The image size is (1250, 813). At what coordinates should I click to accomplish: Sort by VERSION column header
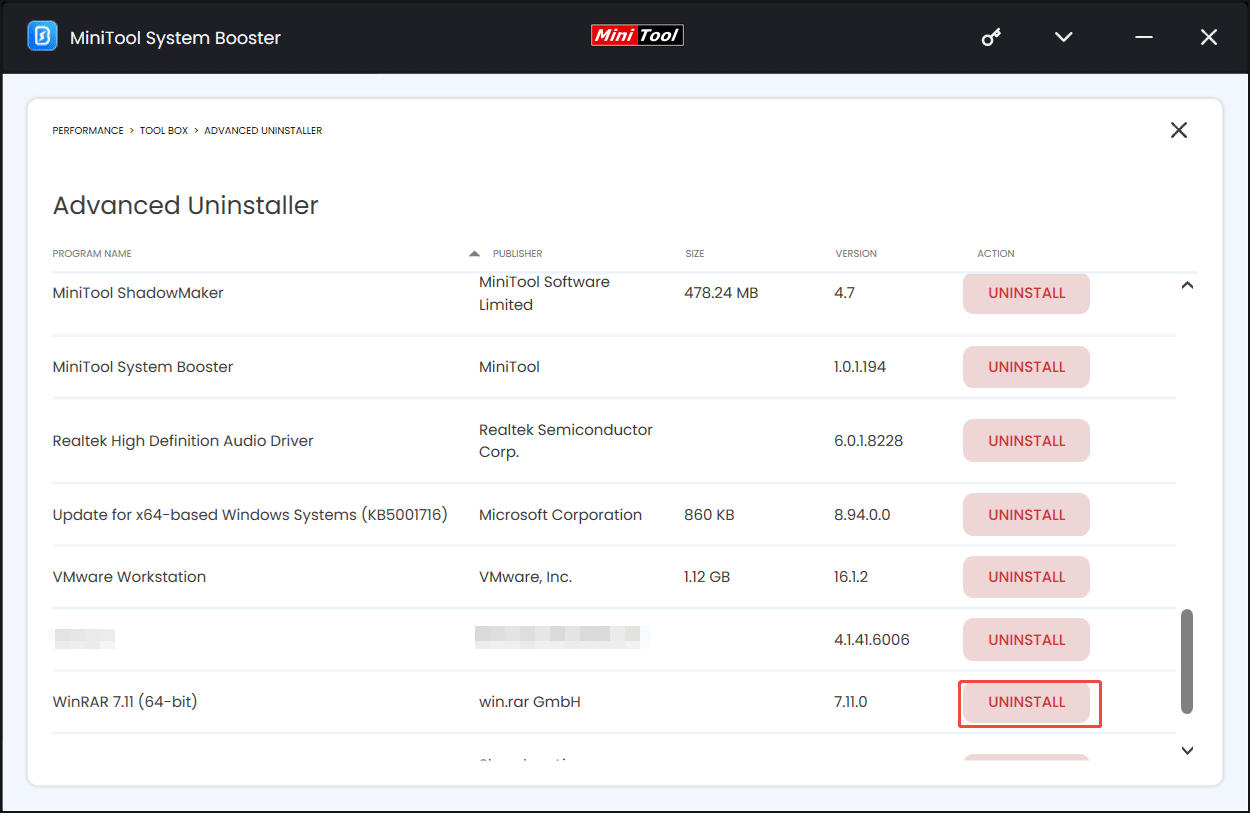856,254
